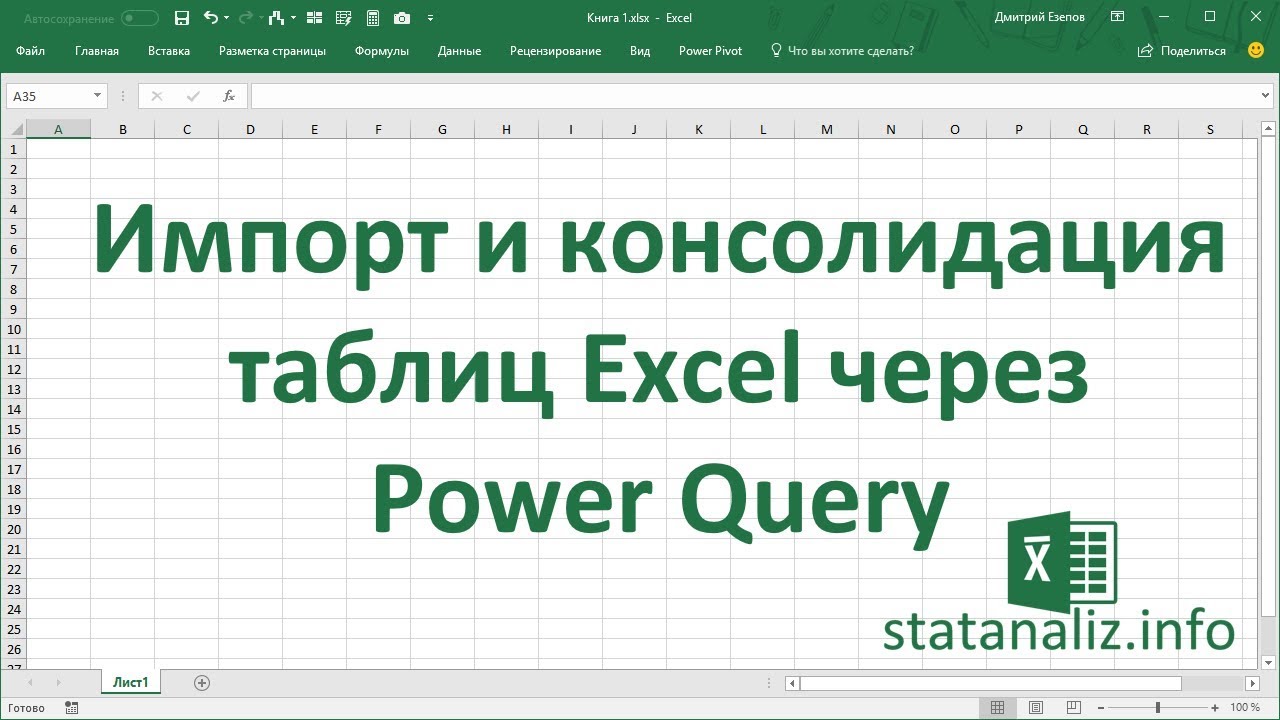The width and height of the screenshot is (1280, 720).
Task: Click the table layout icon in quick access toolbar
Action: 315,18
